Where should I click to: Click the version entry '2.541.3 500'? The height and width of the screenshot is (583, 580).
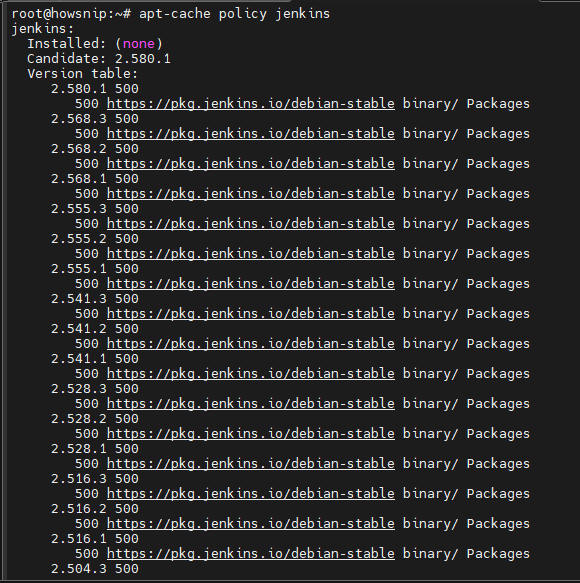coord(95,299)
